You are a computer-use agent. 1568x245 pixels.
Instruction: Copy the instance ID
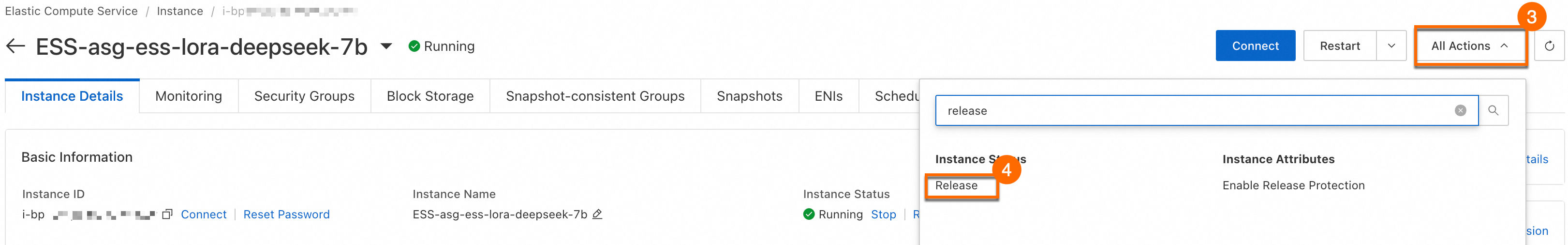167,214
